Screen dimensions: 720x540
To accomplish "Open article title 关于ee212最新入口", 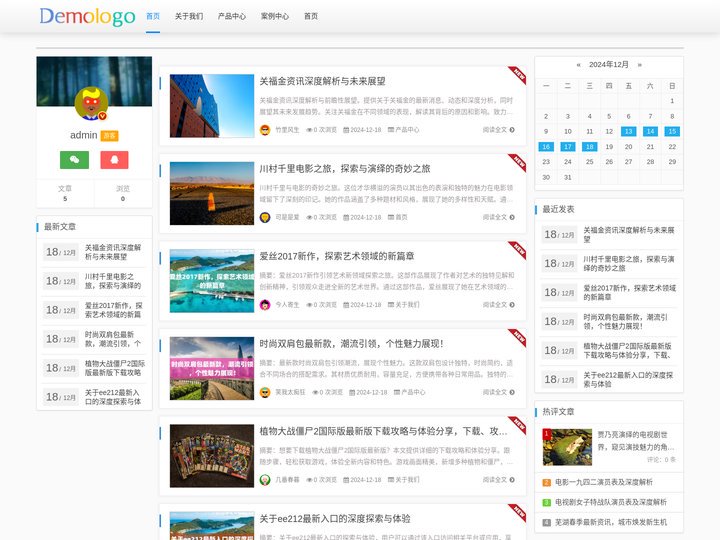I will pos(335,518).
